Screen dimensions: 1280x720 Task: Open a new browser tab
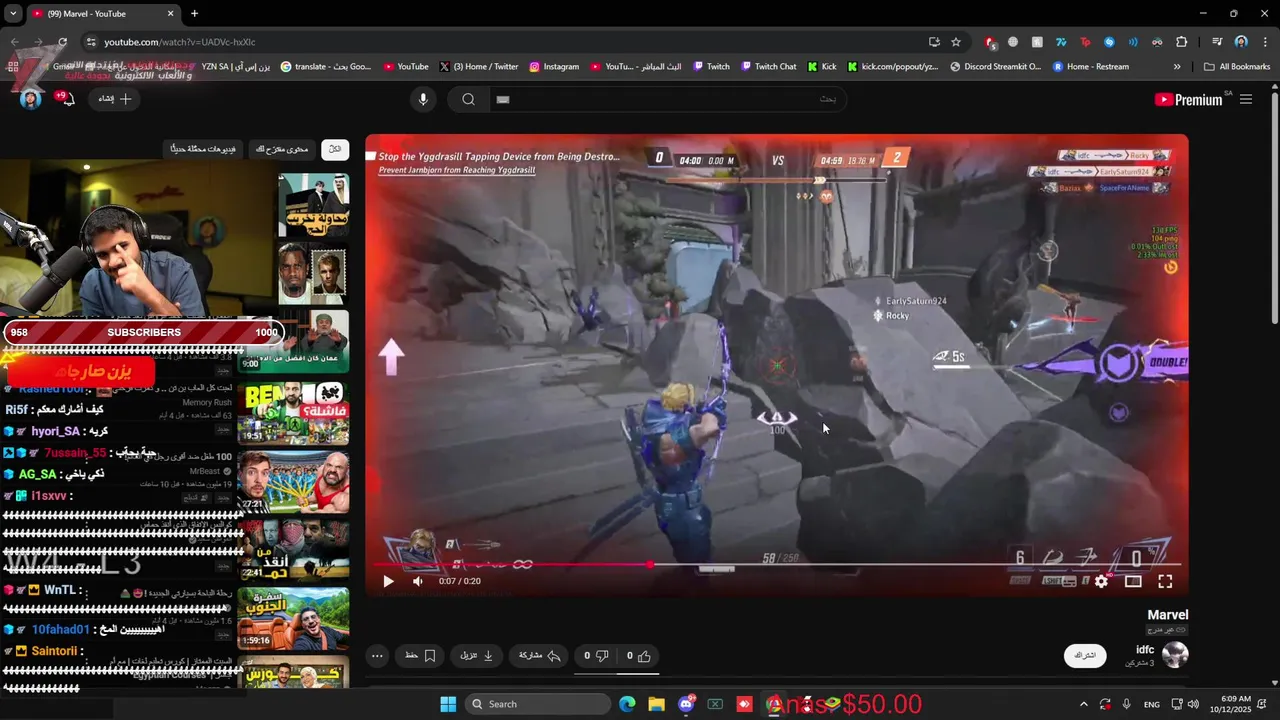tap(194, 14)
